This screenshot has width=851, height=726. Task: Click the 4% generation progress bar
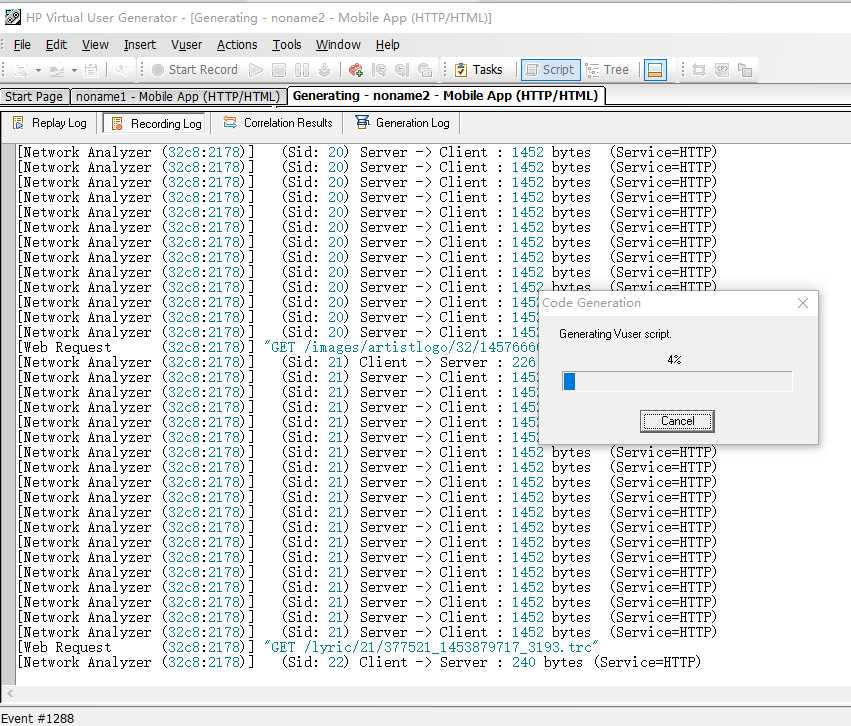pos(677,381)
